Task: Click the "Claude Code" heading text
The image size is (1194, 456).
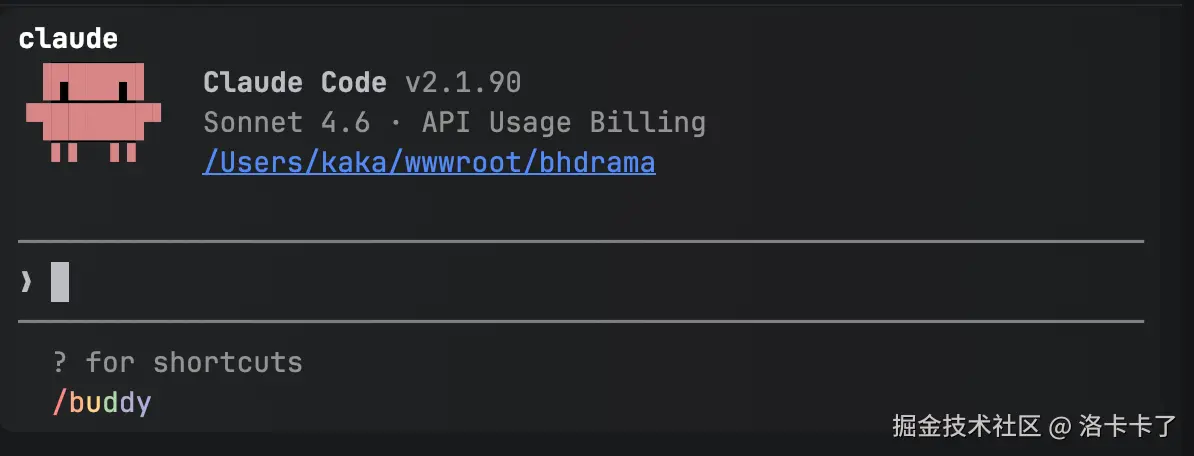Action: tap(294, 82)
